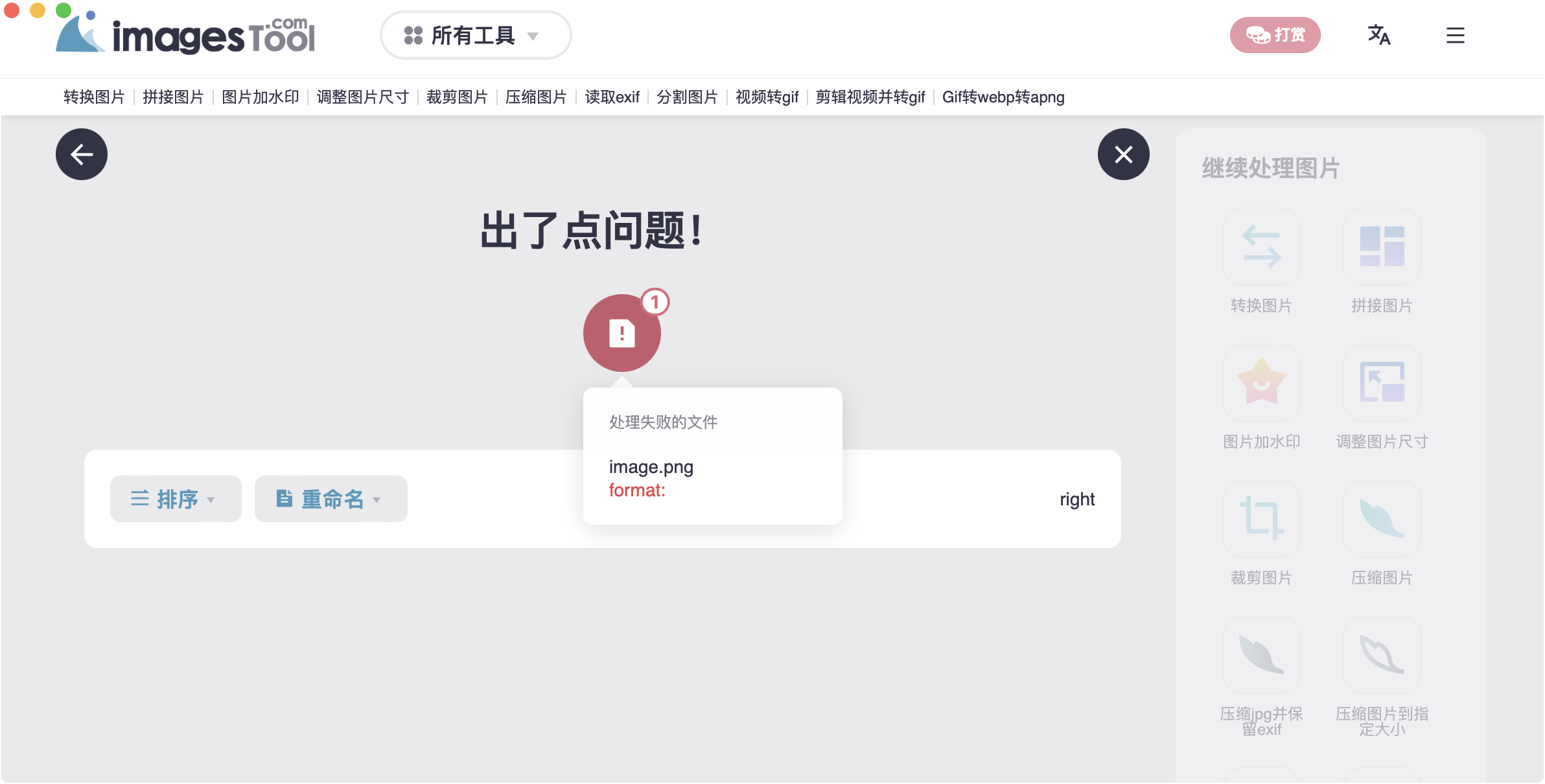Click the red failed-file error icon
This screenshot has width=1545, height=784.
tap(622, 332)
